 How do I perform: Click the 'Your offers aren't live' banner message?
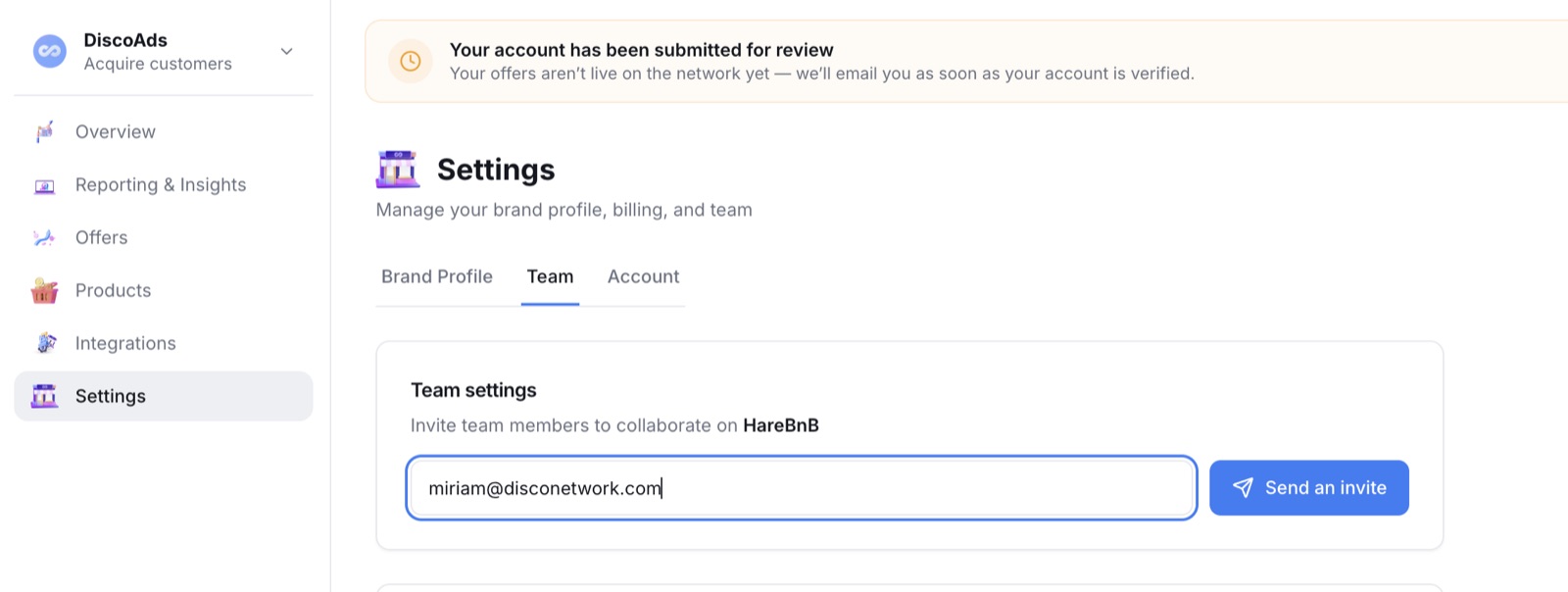point(821,74)
